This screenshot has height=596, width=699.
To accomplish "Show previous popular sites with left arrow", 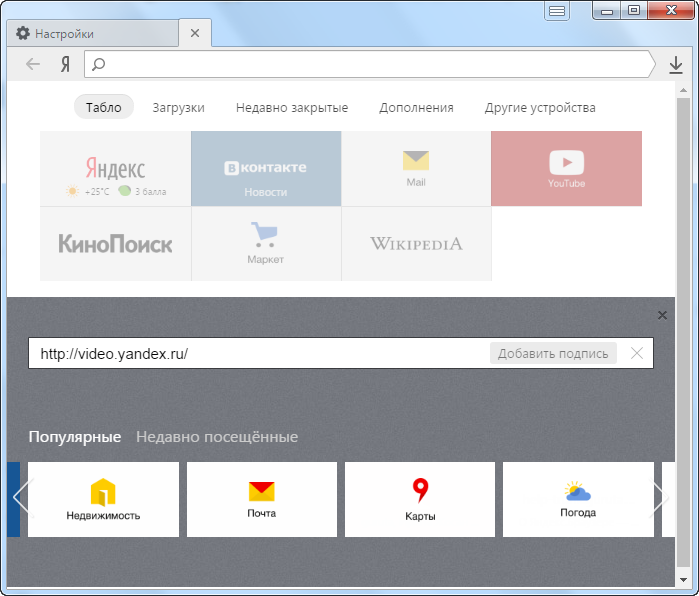I will (x=22, y=497).
